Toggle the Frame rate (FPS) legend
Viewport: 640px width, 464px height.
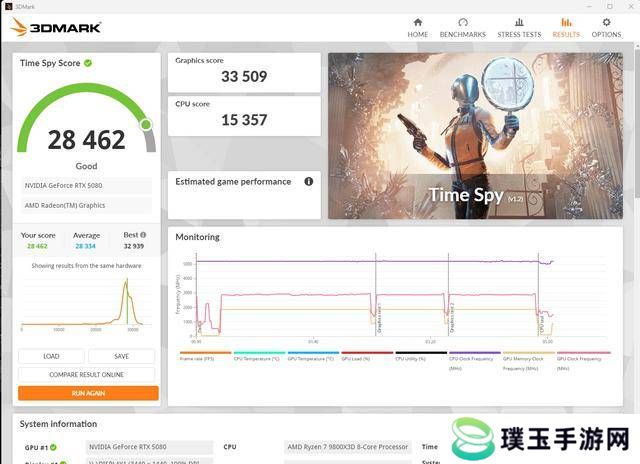[x=205, y=356]
